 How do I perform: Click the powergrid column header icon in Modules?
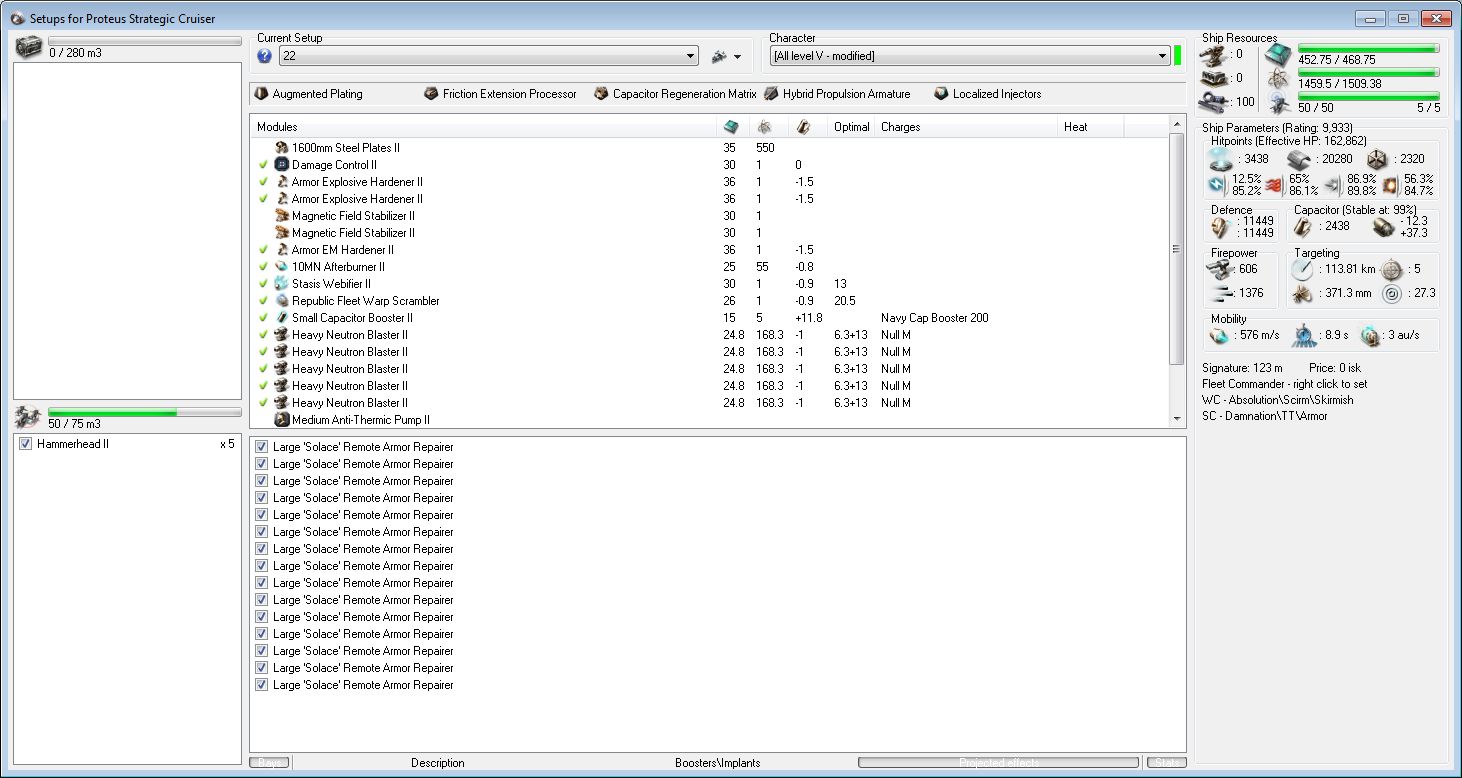pos(765,127)
